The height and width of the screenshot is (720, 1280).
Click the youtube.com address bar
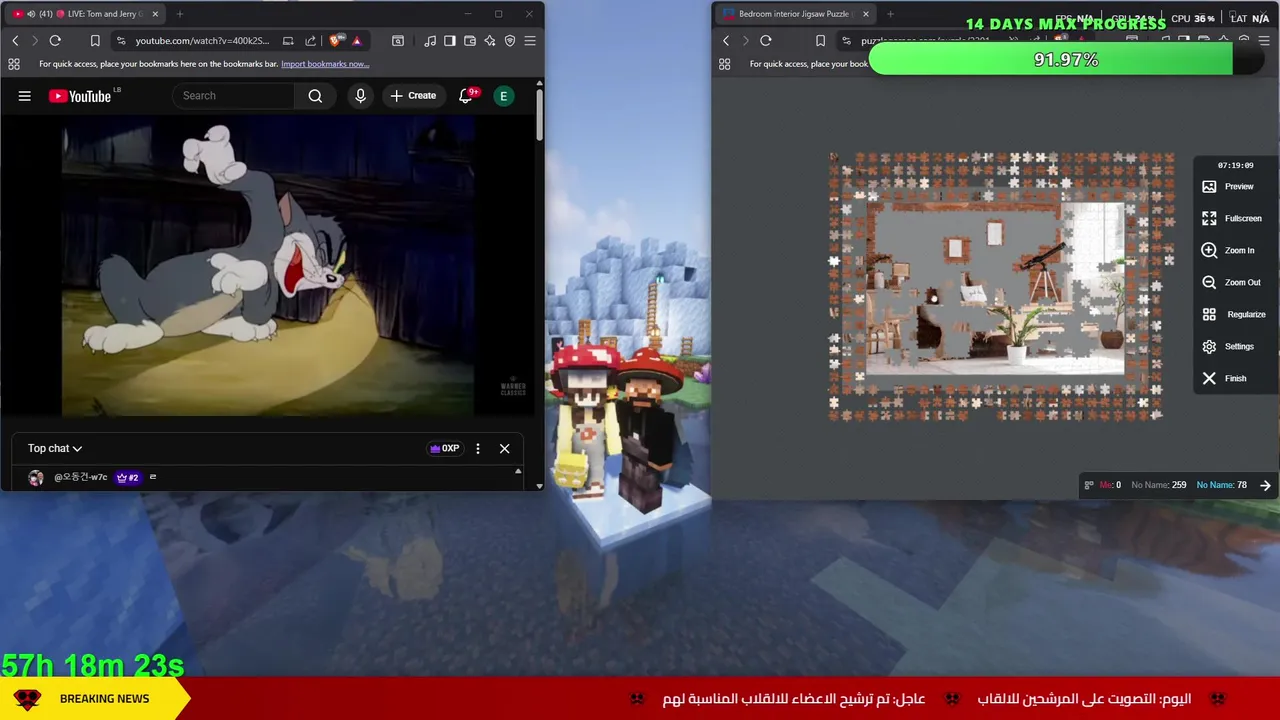coord(202,41)
